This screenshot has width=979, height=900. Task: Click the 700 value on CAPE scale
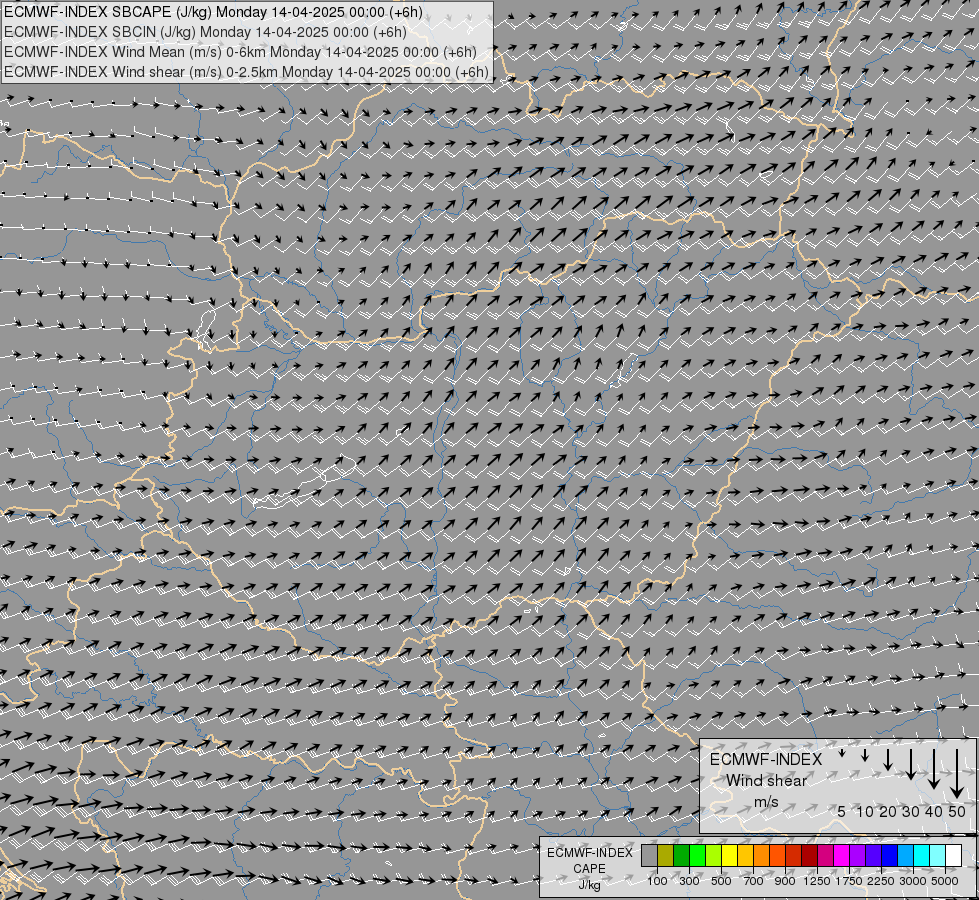(754, 881)
